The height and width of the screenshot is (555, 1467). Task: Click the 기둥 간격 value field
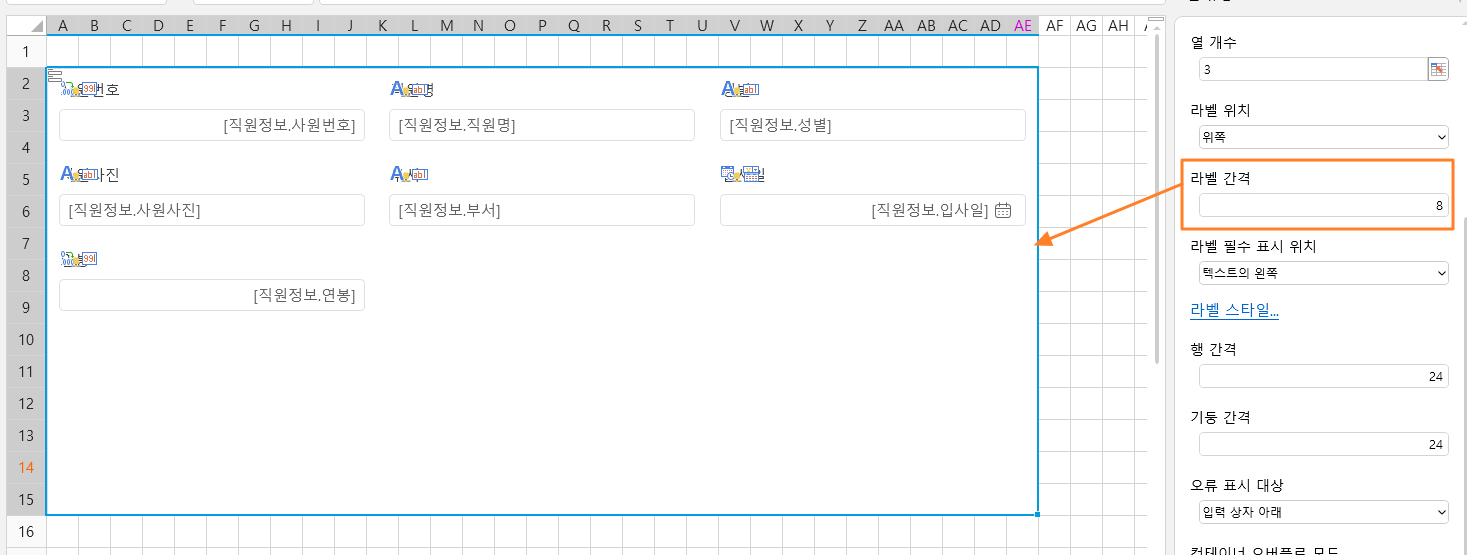coord(1324,444)
